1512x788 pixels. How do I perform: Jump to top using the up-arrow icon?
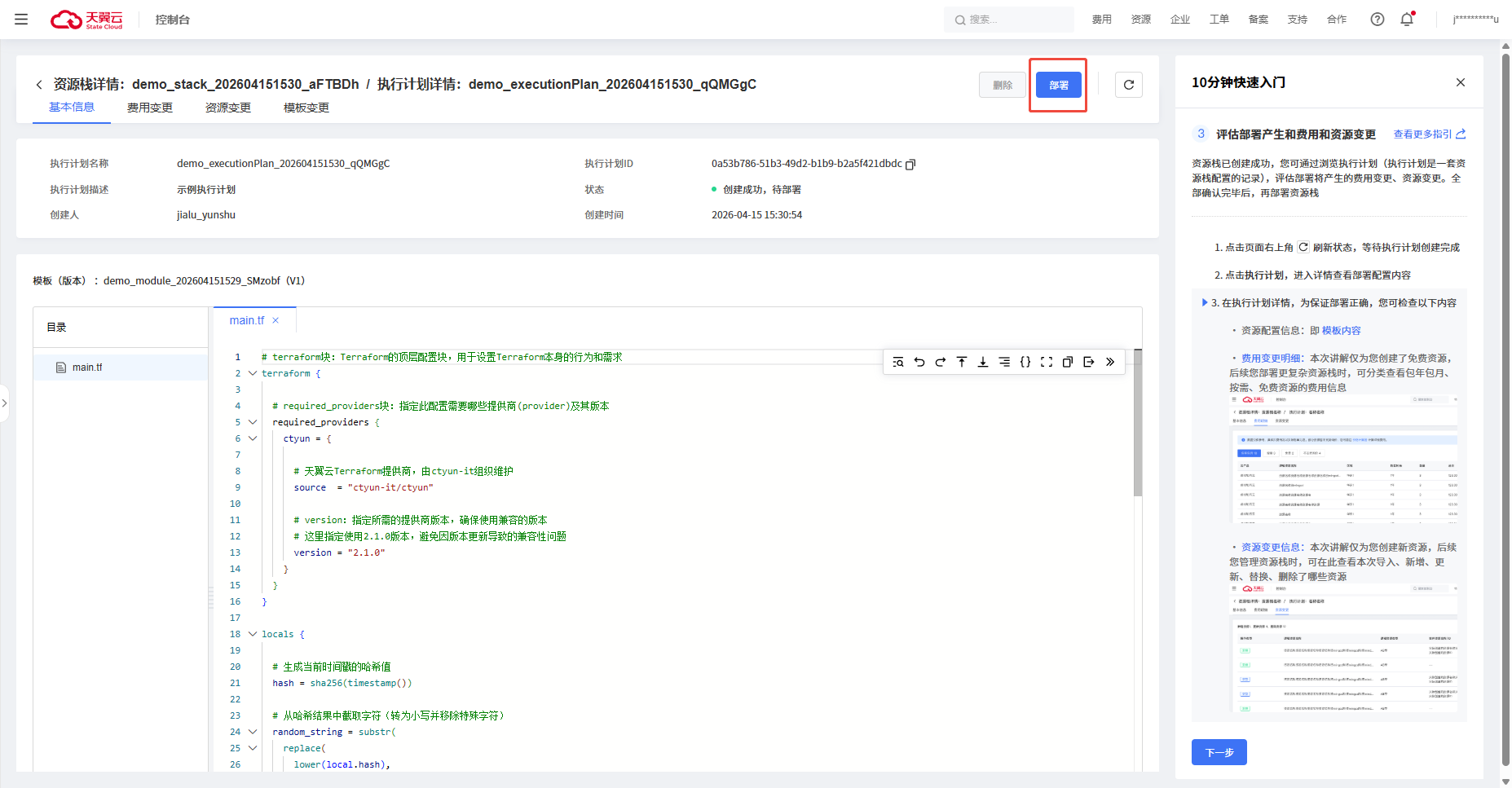962,362
